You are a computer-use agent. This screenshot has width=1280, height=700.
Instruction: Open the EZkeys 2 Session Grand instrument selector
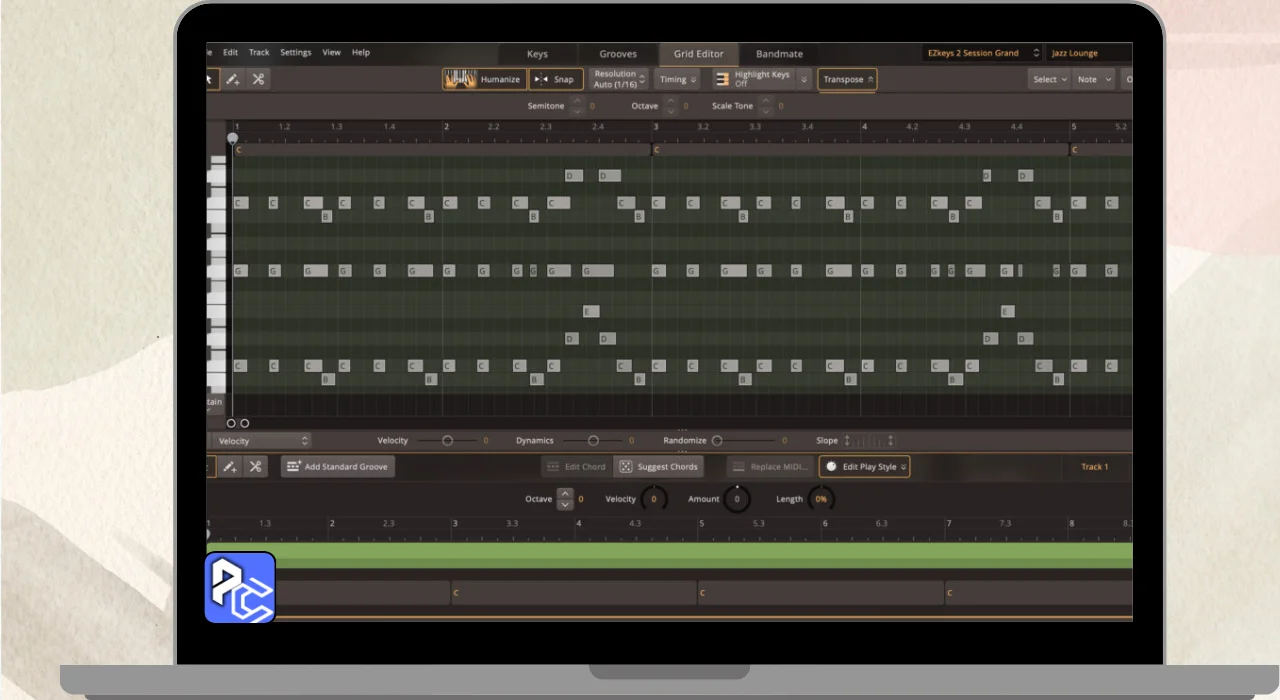click(x=981, y=53)
